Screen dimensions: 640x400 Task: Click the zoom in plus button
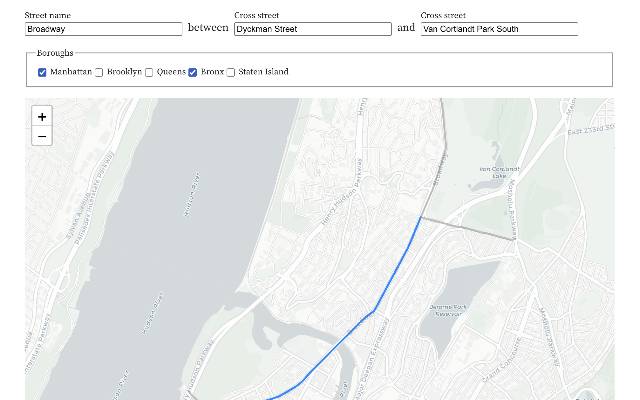[x=42, y=117]
